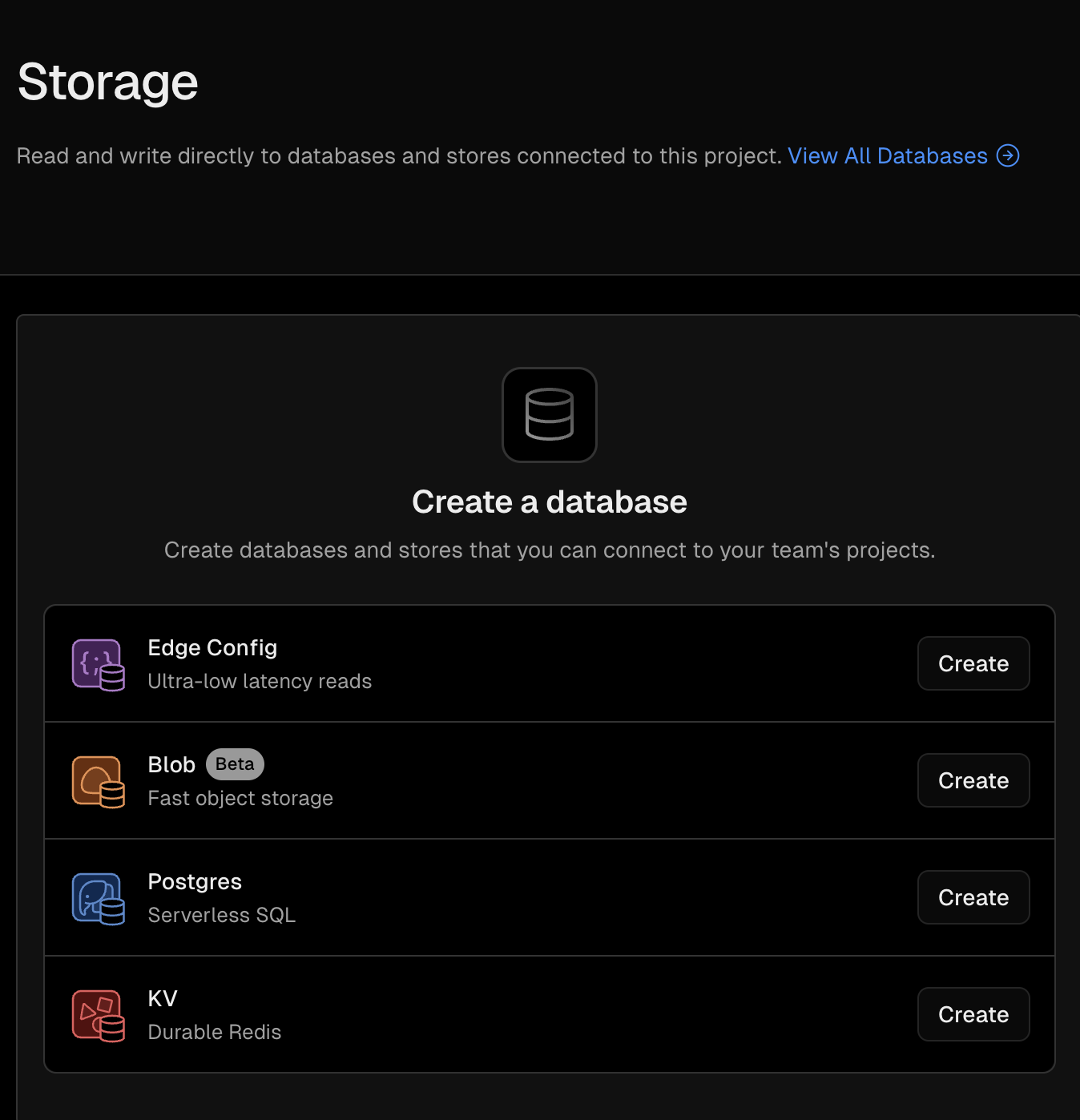Click the 'Create a database' heading

550,502
